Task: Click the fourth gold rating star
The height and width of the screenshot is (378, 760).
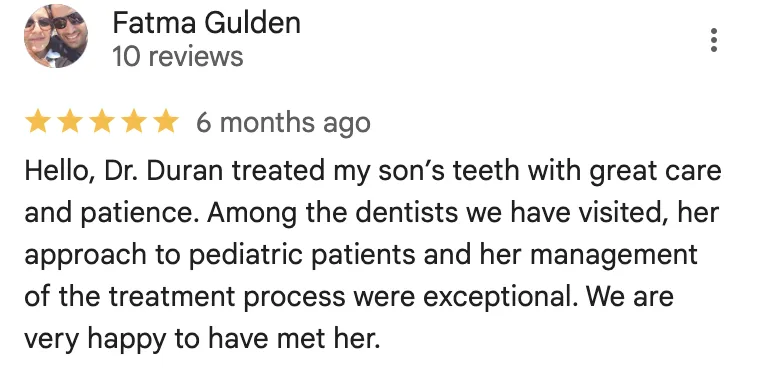Action: (x=134, y=121)
